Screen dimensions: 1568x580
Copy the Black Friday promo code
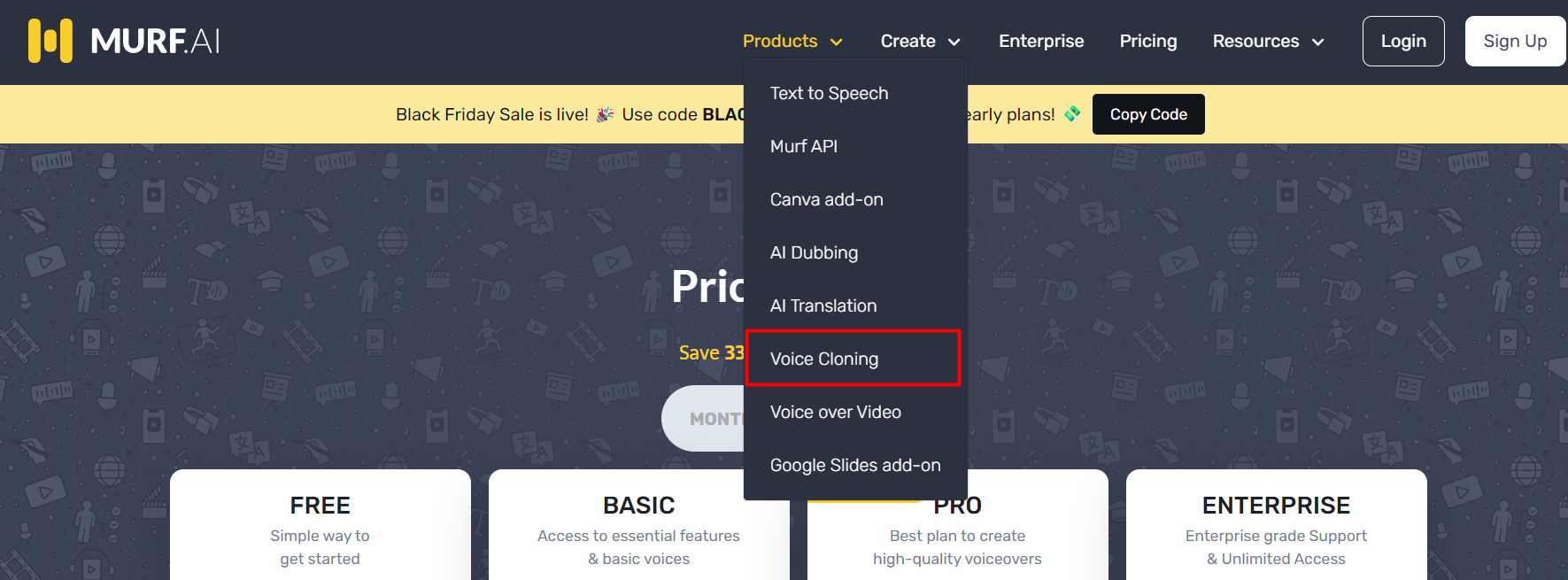click(1147, 114)
